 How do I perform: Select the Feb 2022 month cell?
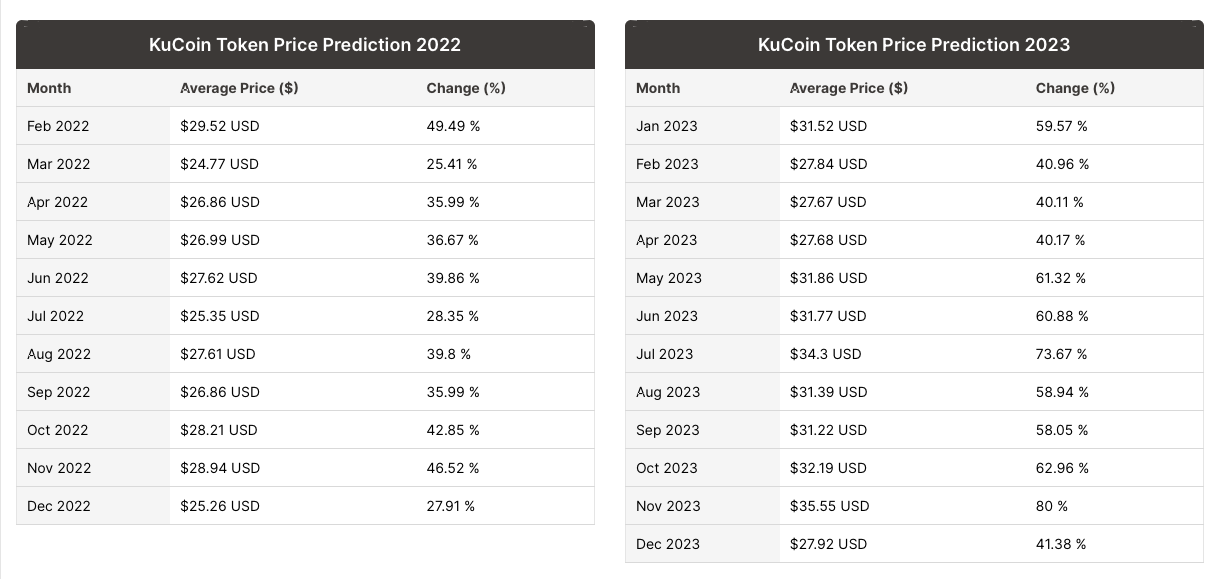click(x=58, y=126)
